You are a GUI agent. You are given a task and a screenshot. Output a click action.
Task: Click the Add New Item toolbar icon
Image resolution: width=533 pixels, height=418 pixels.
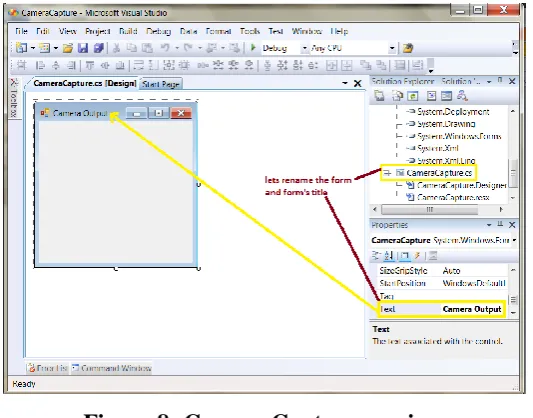tap(44, 48)
